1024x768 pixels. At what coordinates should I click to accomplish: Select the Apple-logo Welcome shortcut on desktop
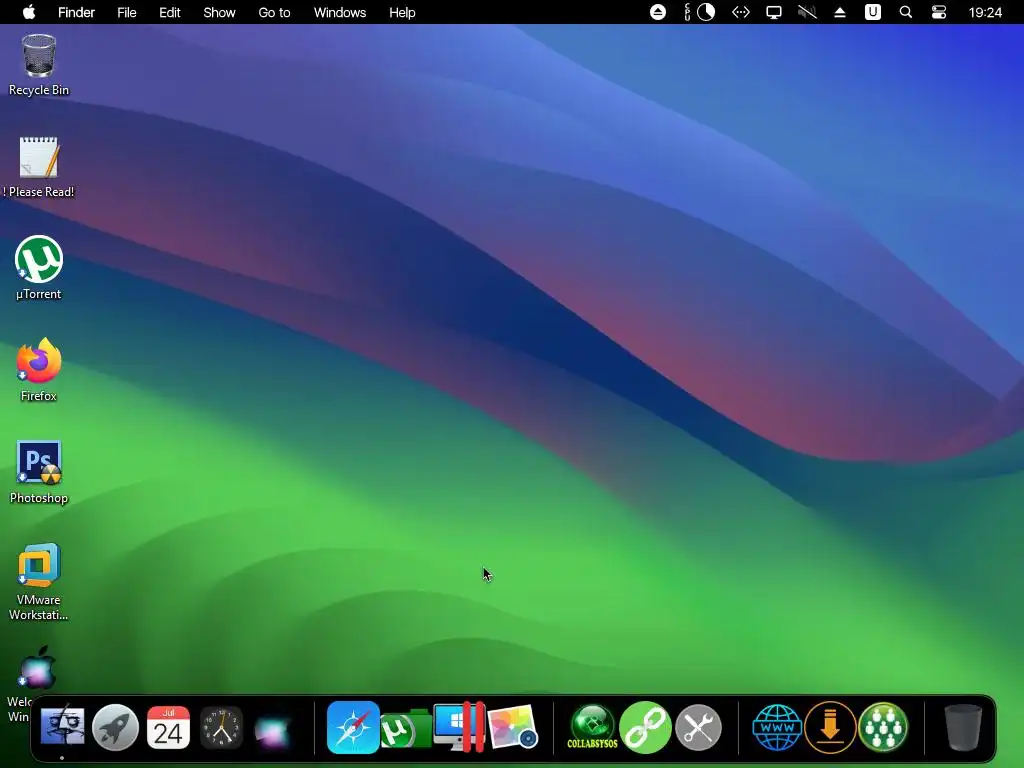(37, 668)
